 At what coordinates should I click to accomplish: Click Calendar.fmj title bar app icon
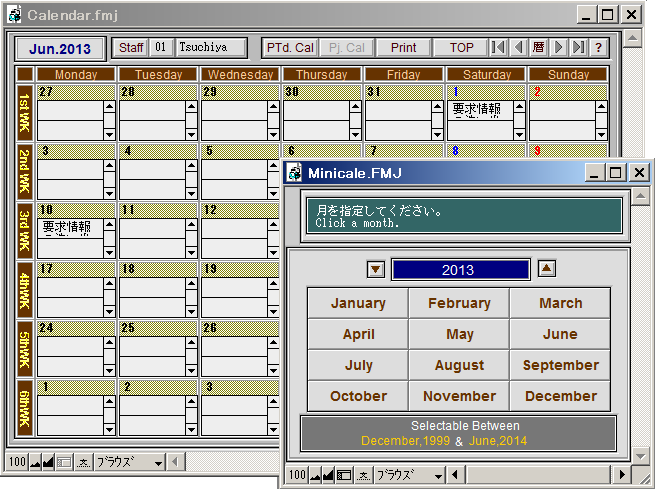(15, 15)
